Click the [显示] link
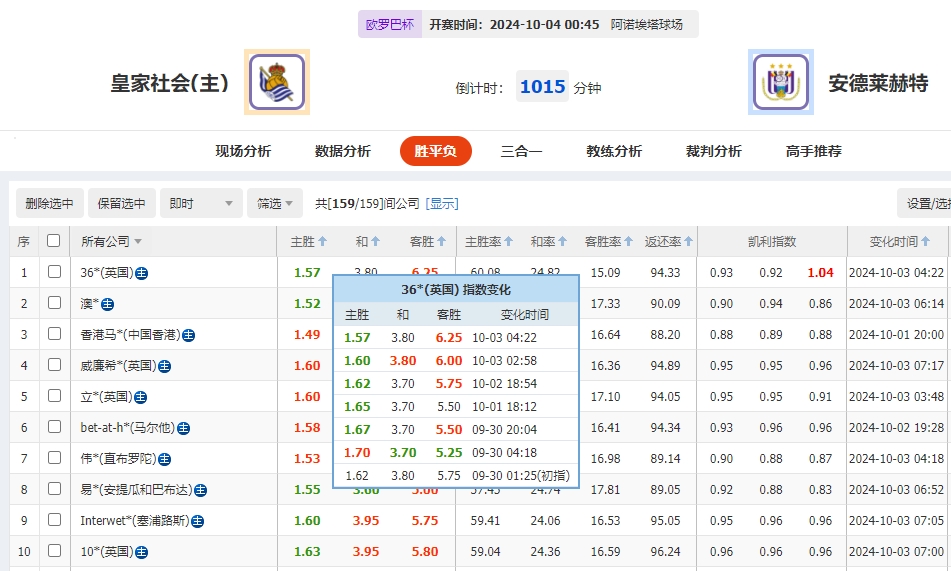Image resolution: width=951 pixels, height=571 pixels. click(x=442, y=203)
